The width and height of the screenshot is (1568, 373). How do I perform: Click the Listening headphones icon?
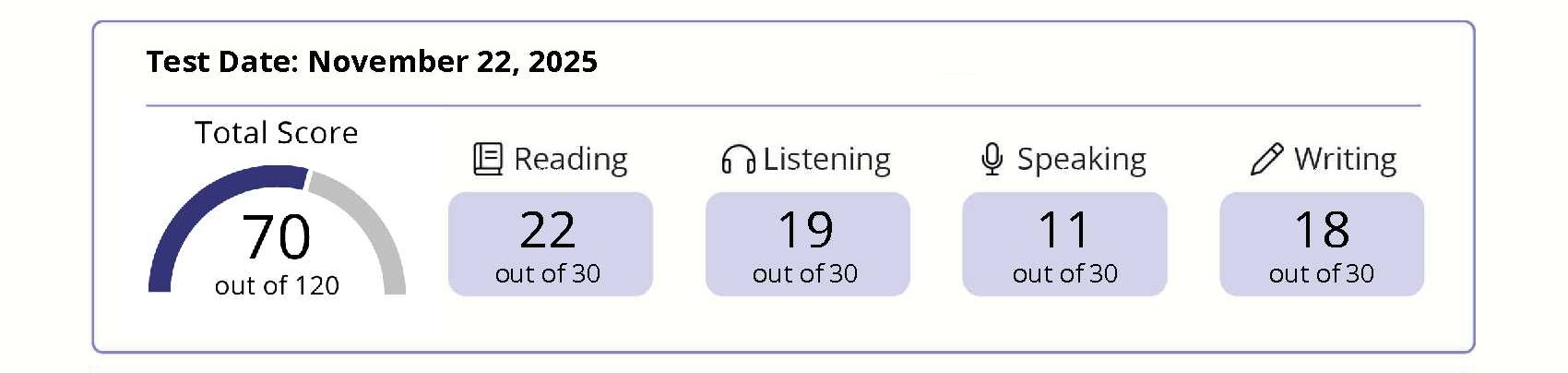738,160
